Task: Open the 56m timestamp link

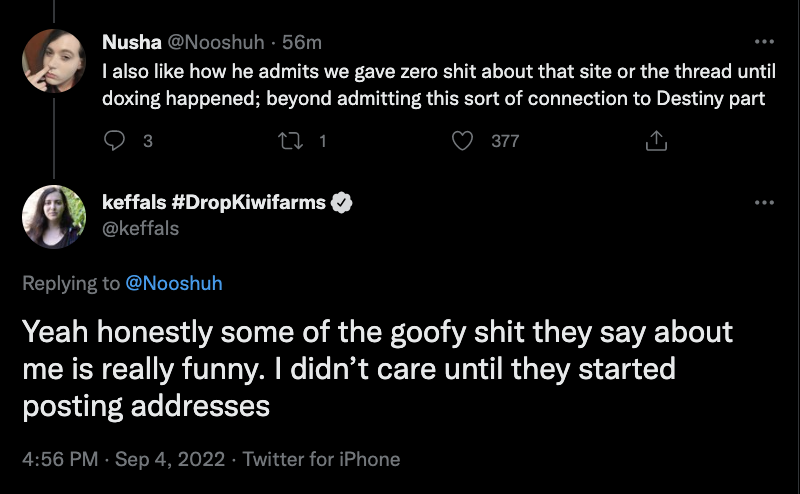Action: point(302,42)
